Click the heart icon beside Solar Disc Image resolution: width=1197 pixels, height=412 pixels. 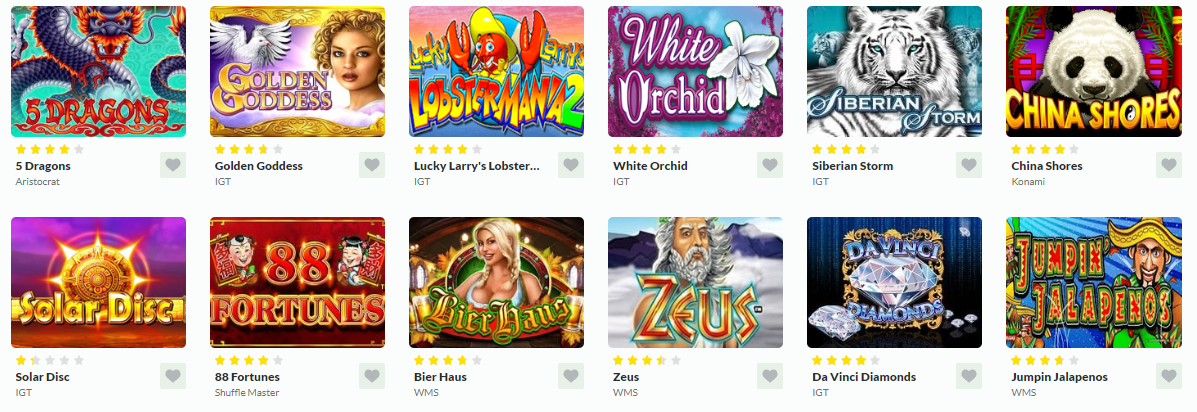(173, 375)
